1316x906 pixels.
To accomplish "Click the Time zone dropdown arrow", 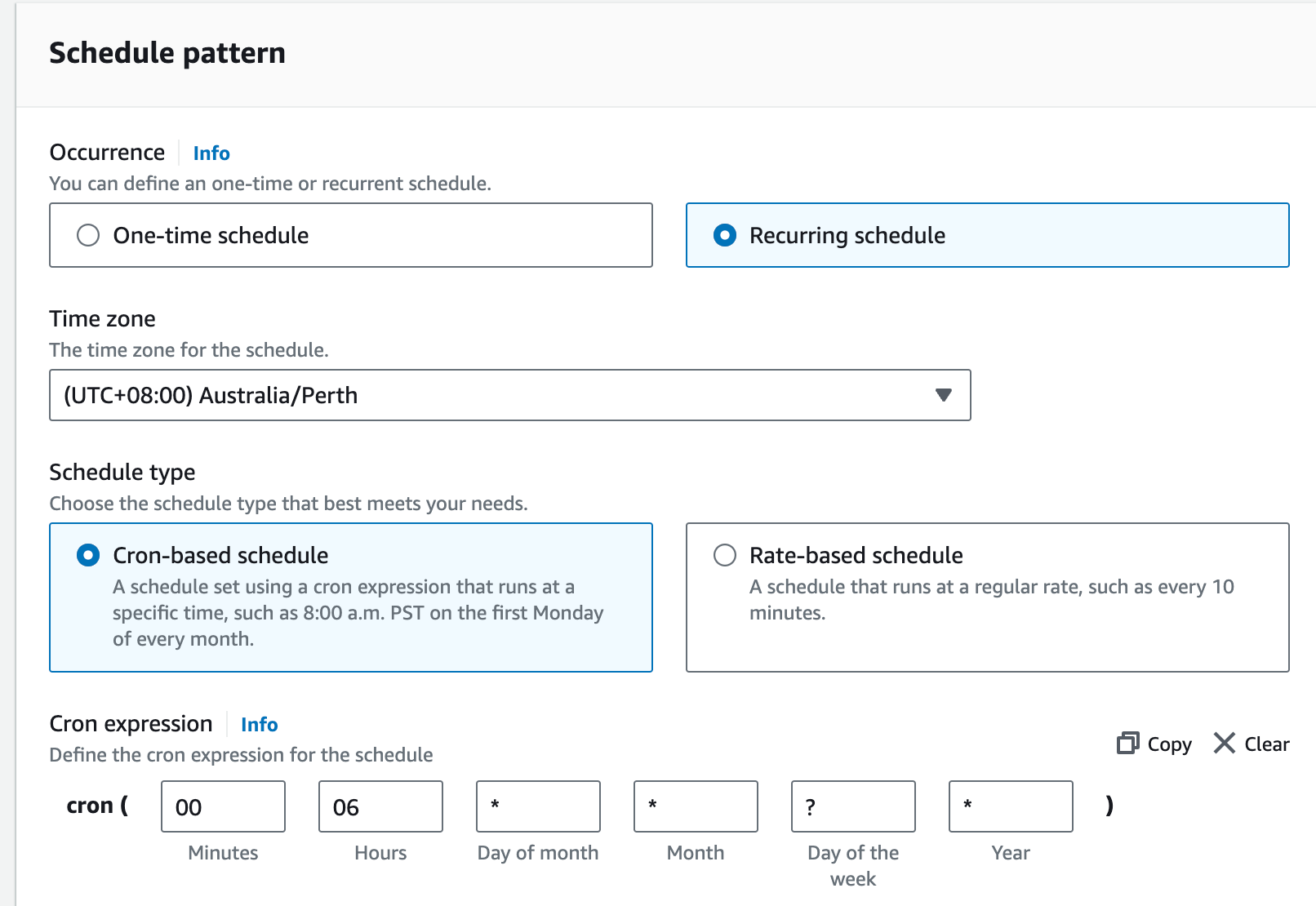I will pyautogui.click(x=944, y=395).
